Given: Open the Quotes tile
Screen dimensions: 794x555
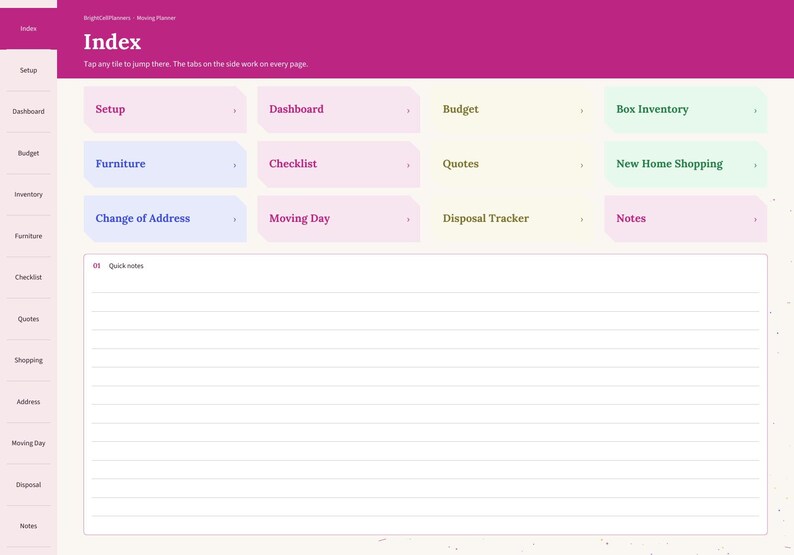Looking at the screenshot, I should 512,164.
